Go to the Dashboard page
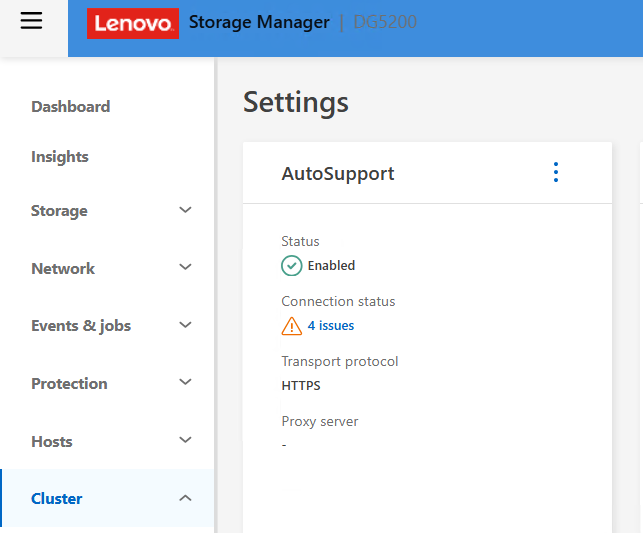643x533 pixels. click(70, 107)
